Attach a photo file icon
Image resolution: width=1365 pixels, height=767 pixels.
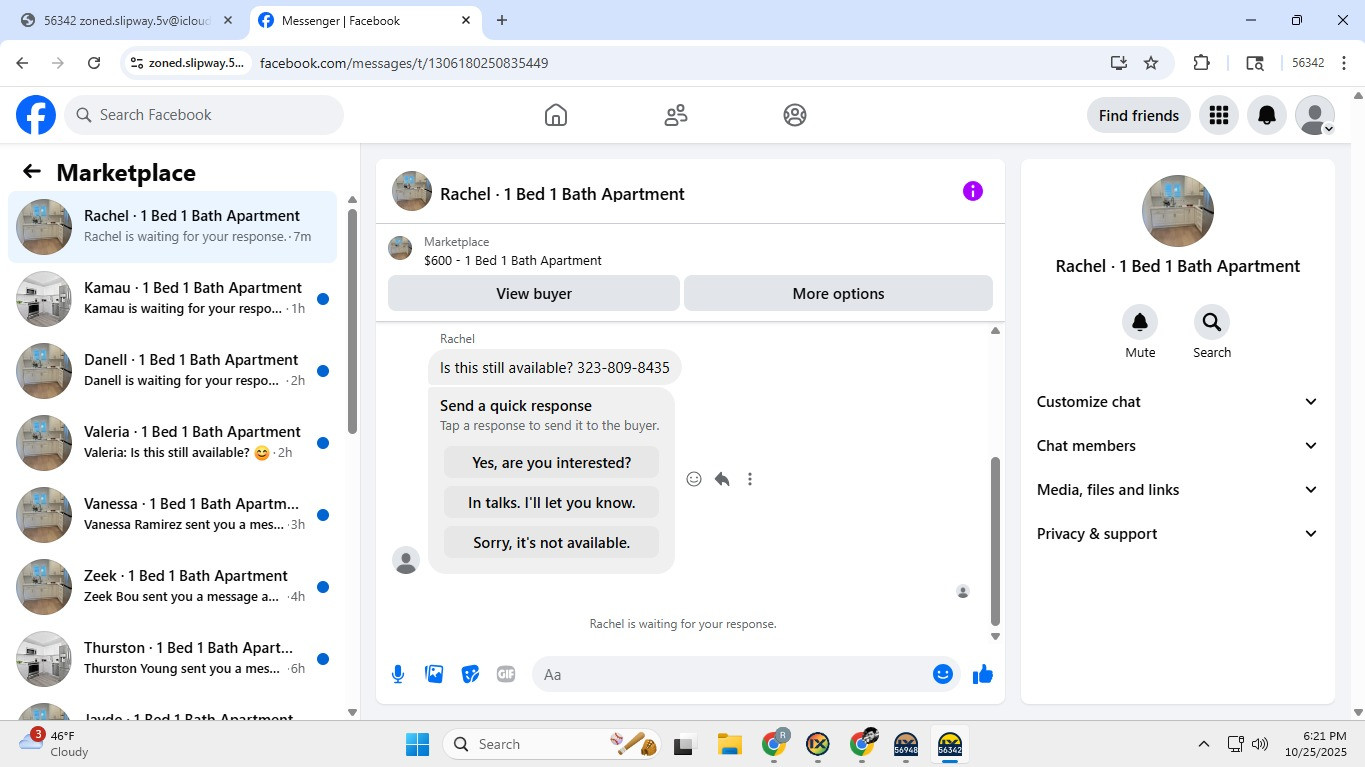coord(434,674)
